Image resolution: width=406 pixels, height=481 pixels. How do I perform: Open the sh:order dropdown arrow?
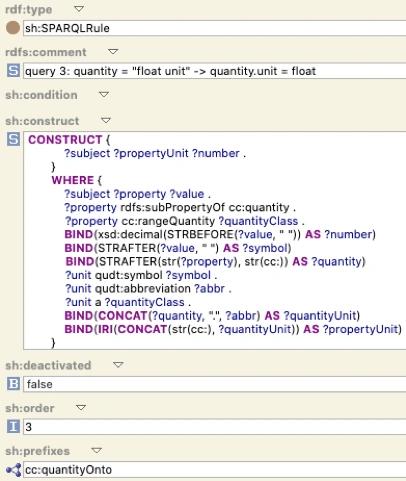coord(81,408)
